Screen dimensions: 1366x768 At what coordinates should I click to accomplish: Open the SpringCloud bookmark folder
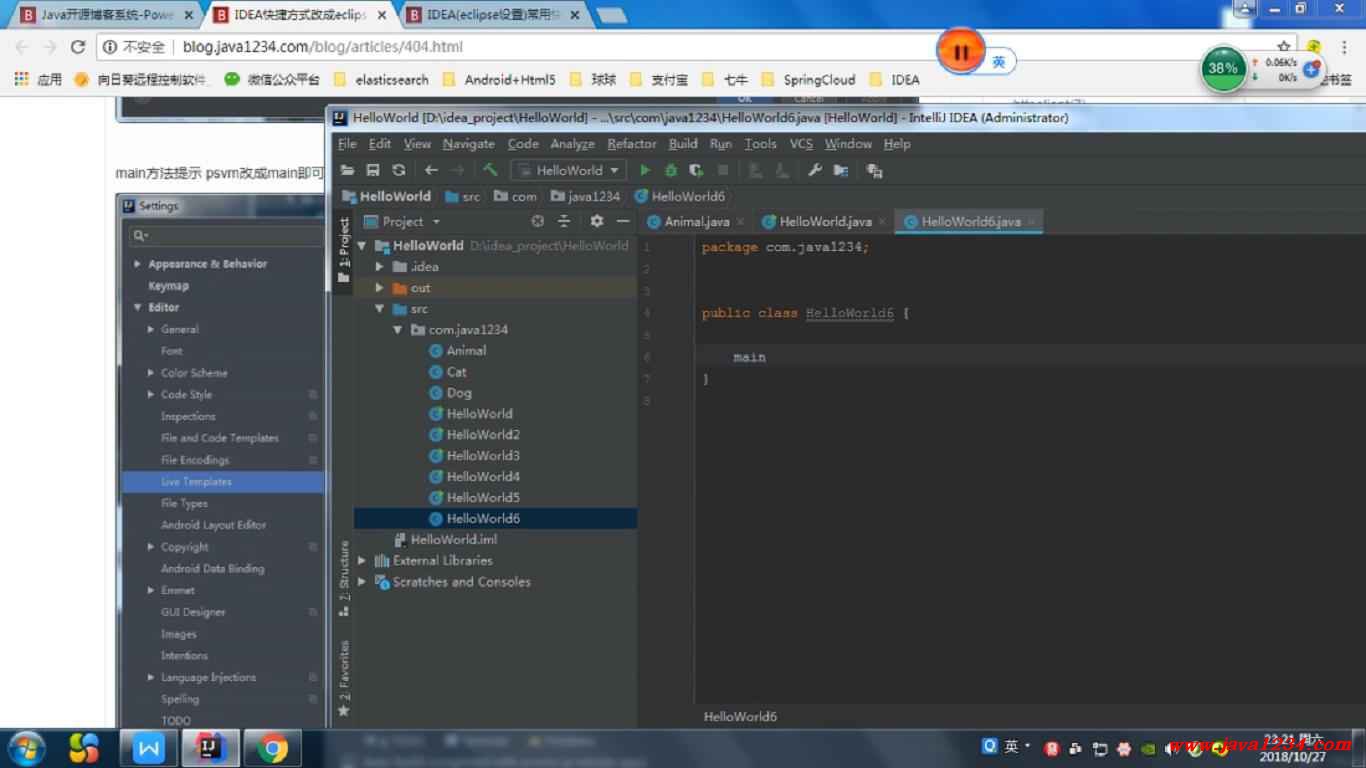[x=809, y=80]
